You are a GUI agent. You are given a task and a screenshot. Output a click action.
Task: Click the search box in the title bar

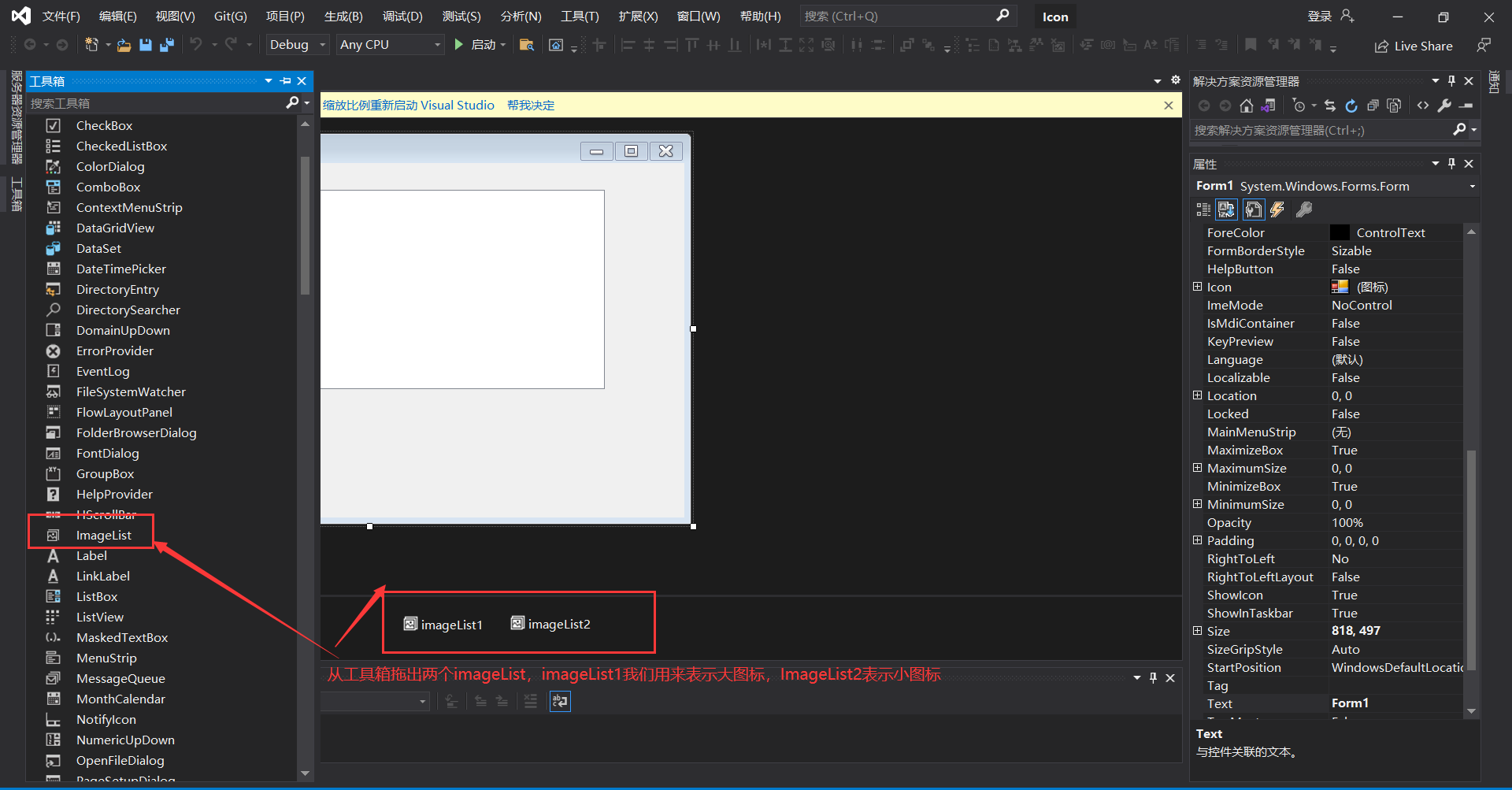[908, 16]
